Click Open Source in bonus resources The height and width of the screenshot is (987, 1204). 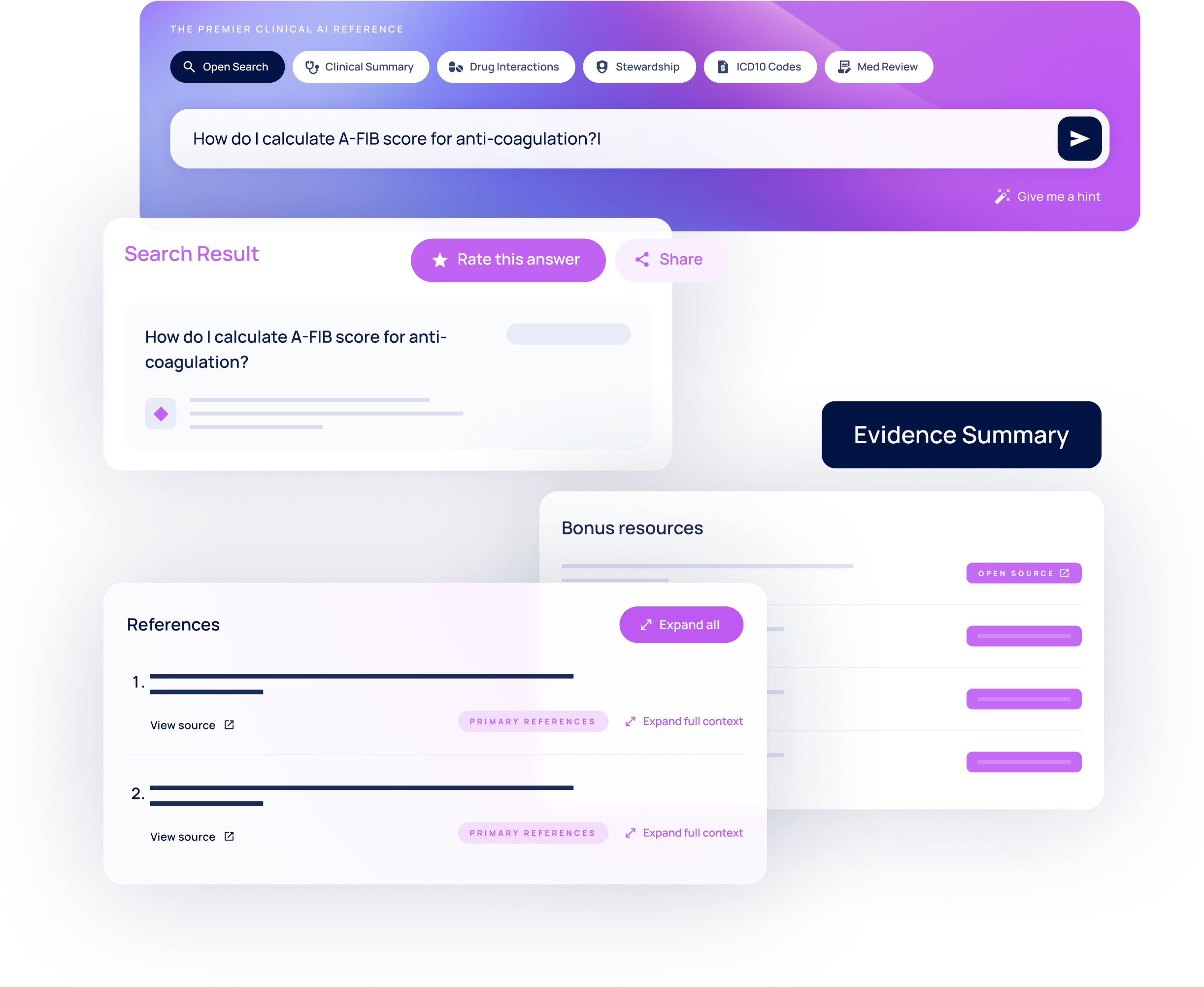1022,572
